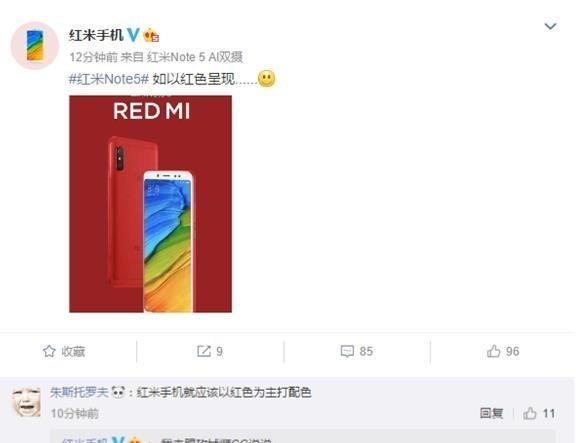This screenshot has height=443, width=576.
Task: Click 回复 to reply to comment
Action: [x=492, y=414]
